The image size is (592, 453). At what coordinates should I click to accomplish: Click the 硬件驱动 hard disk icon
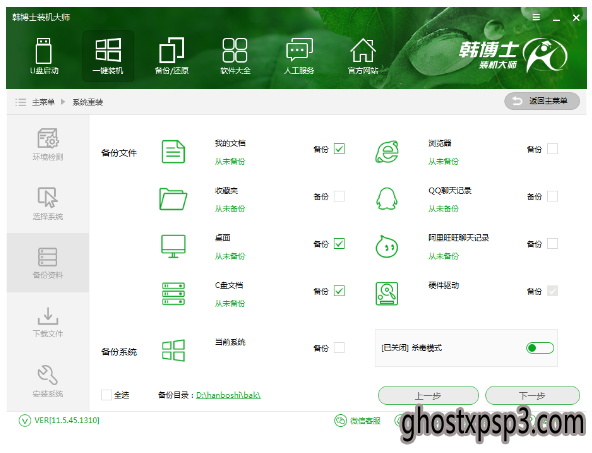387,294
